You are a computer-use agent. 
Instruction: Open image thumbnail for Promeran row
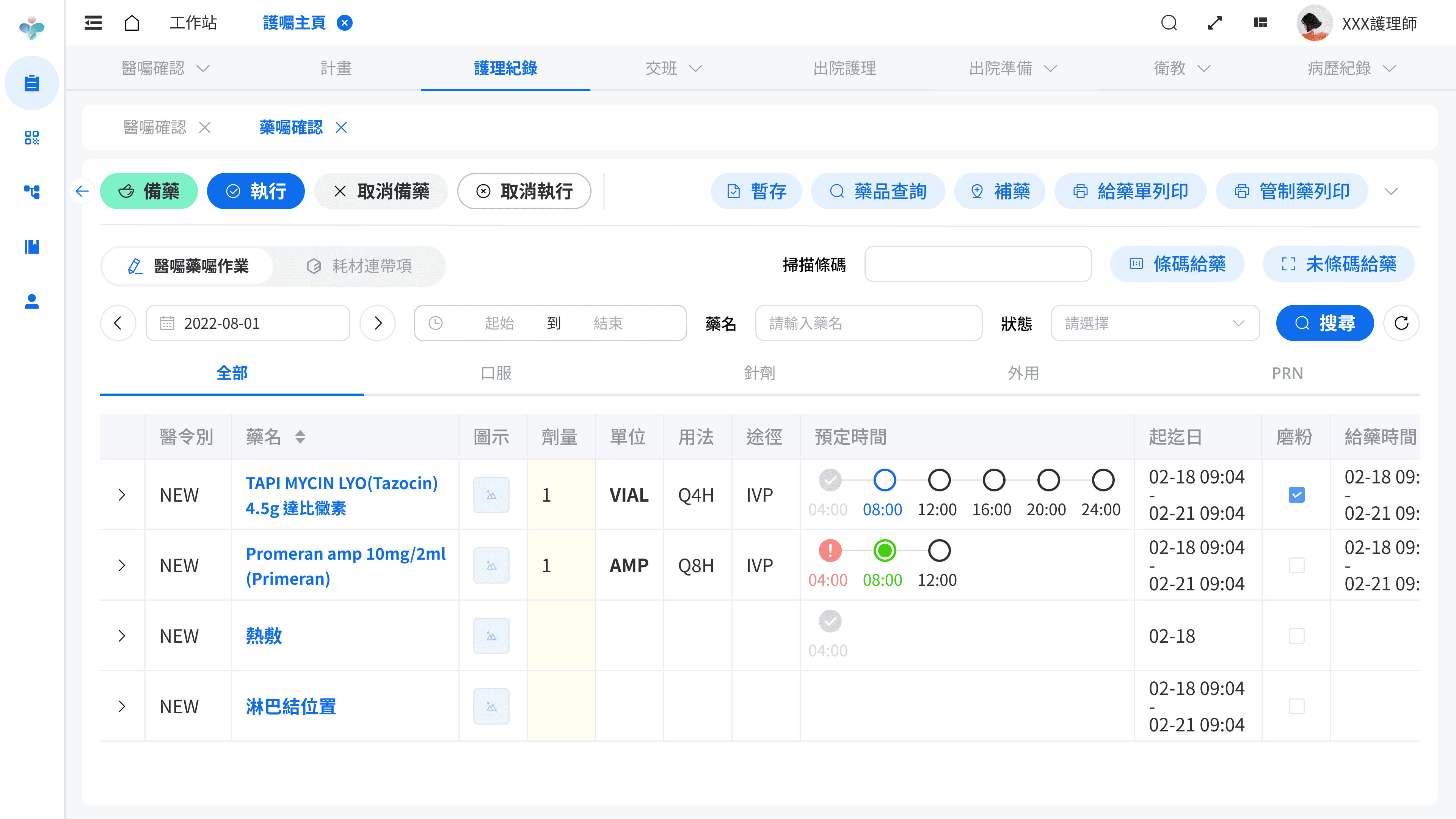coord(491,565)
